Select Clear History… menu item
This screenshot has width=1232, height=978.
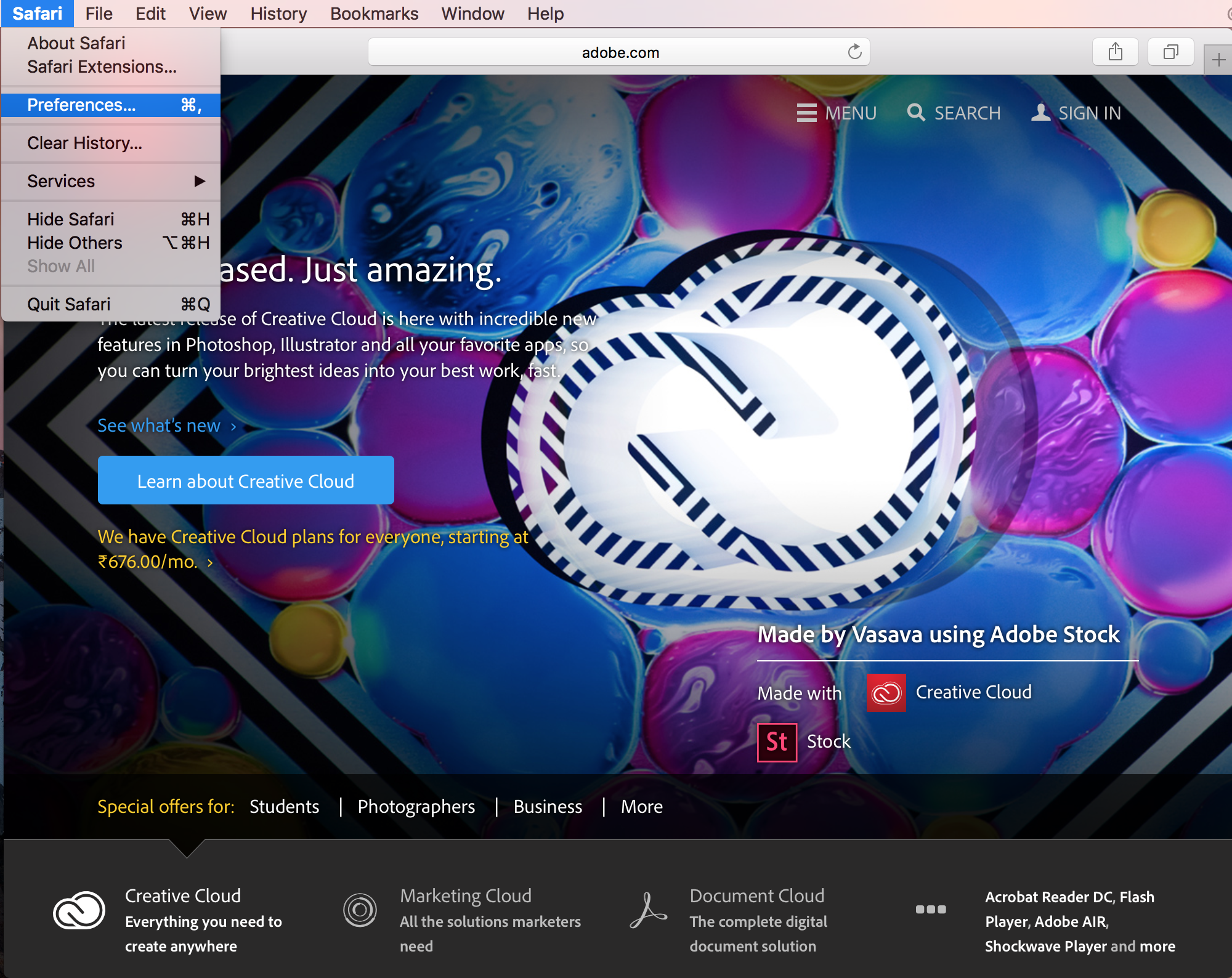click(111, 143)
